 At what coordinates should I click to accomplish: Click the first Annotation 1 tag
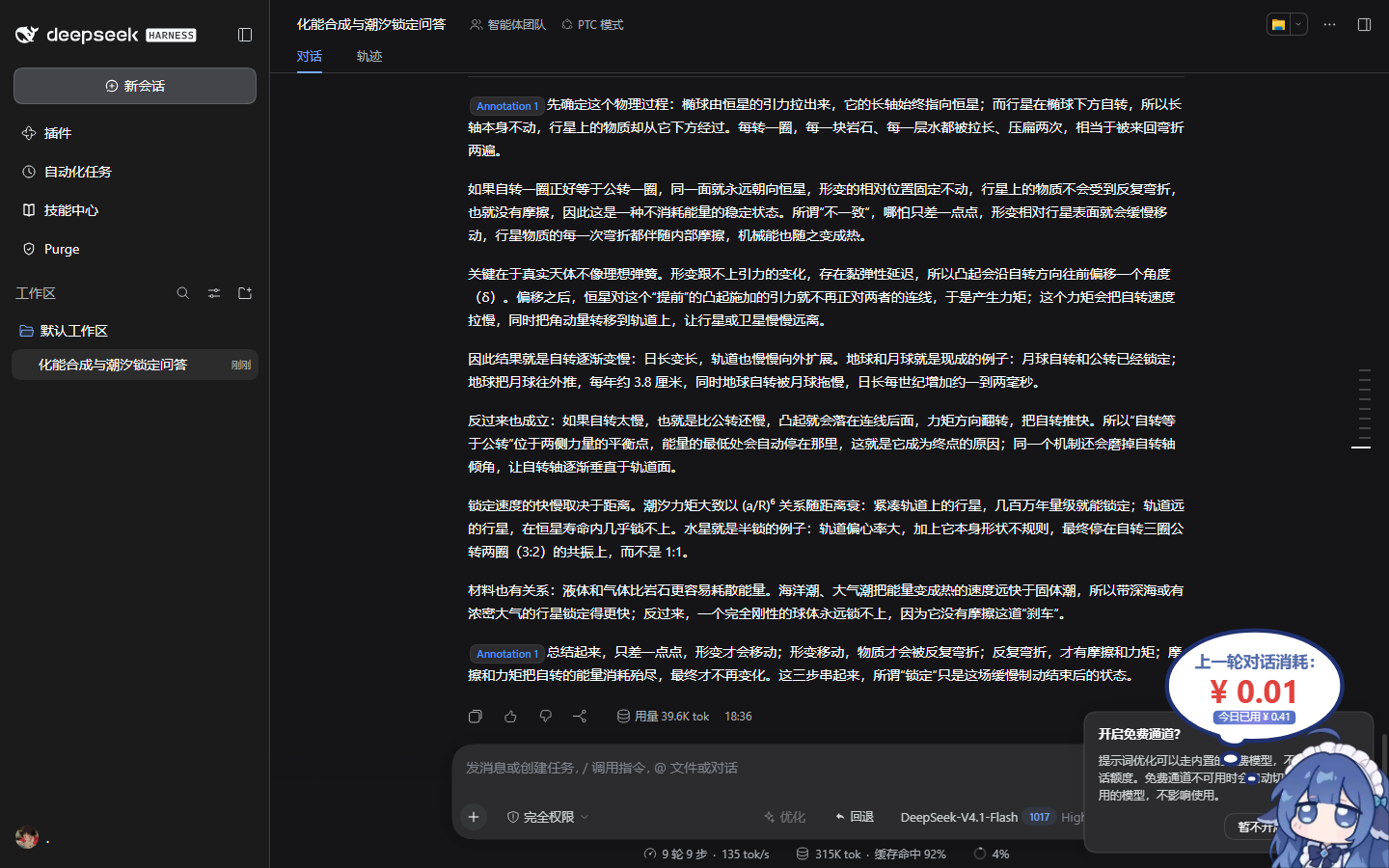[506, 106]
